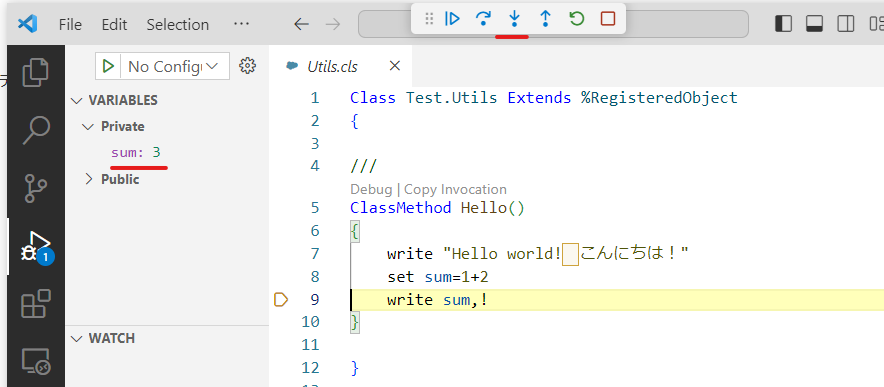
Task: Go back with the left arrow
Action: [302, 24]
